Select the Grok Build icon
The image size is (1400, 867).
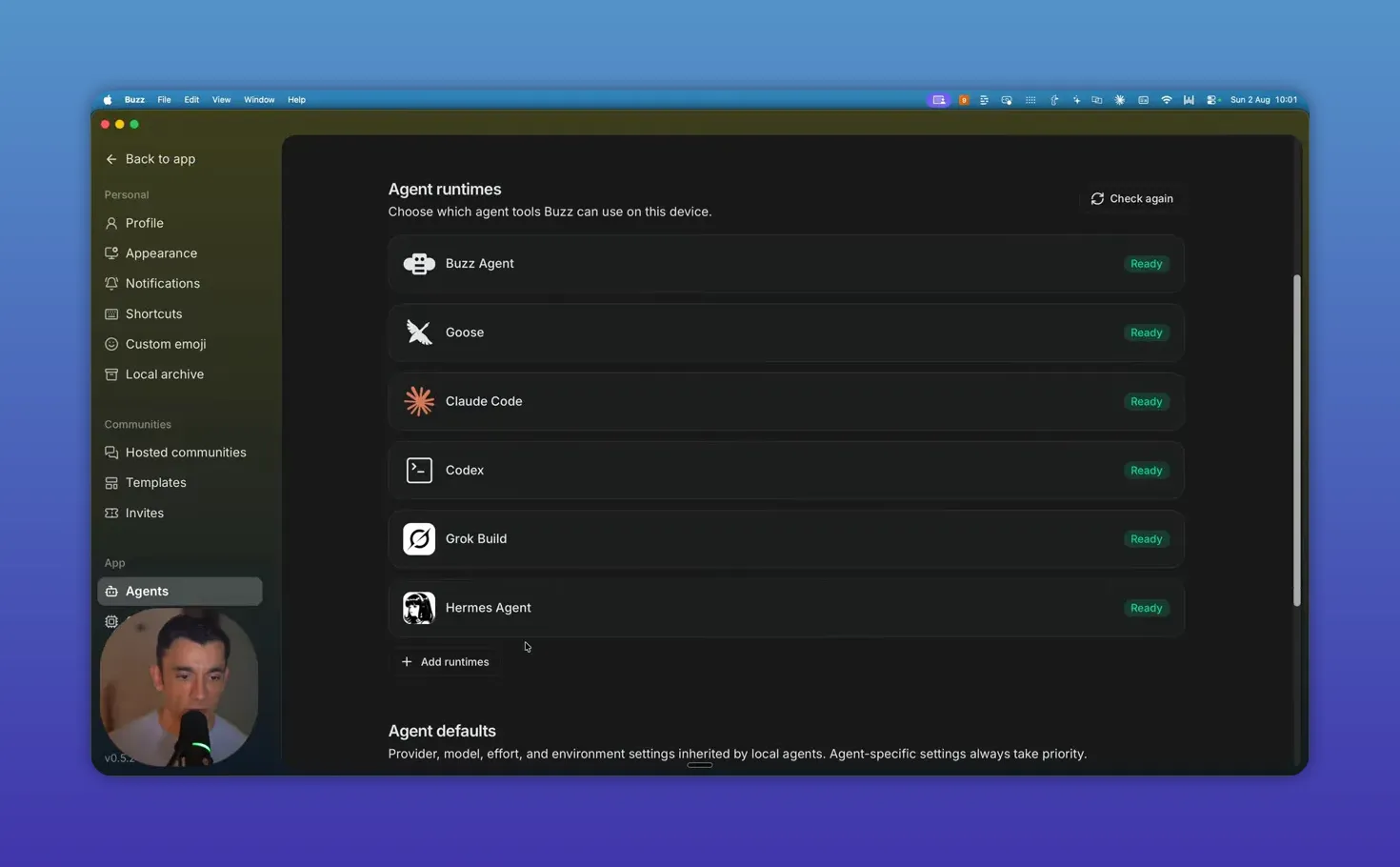[419, 539]
